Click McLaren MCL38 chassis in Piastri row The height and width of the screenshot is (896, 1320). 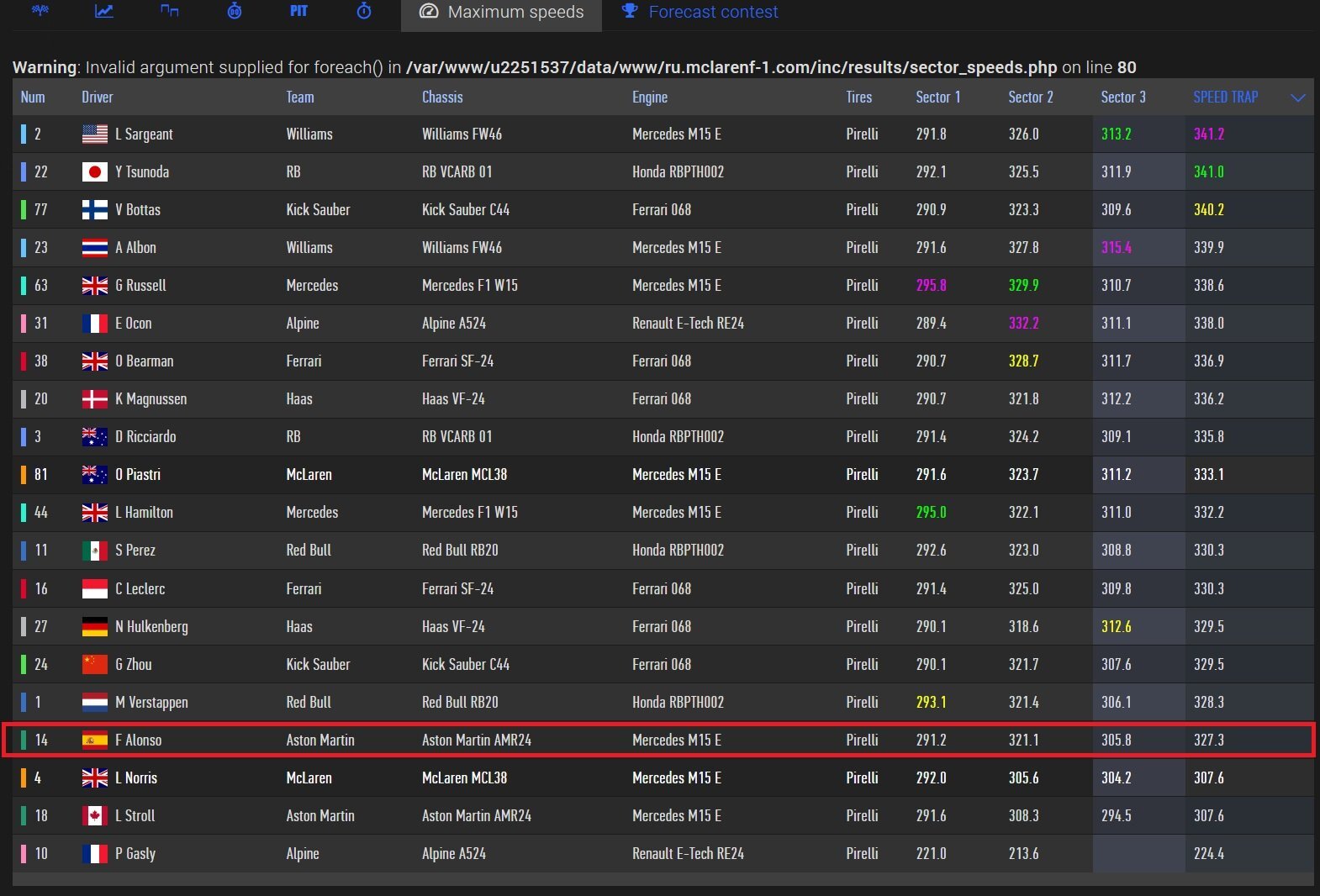point(464,474)
